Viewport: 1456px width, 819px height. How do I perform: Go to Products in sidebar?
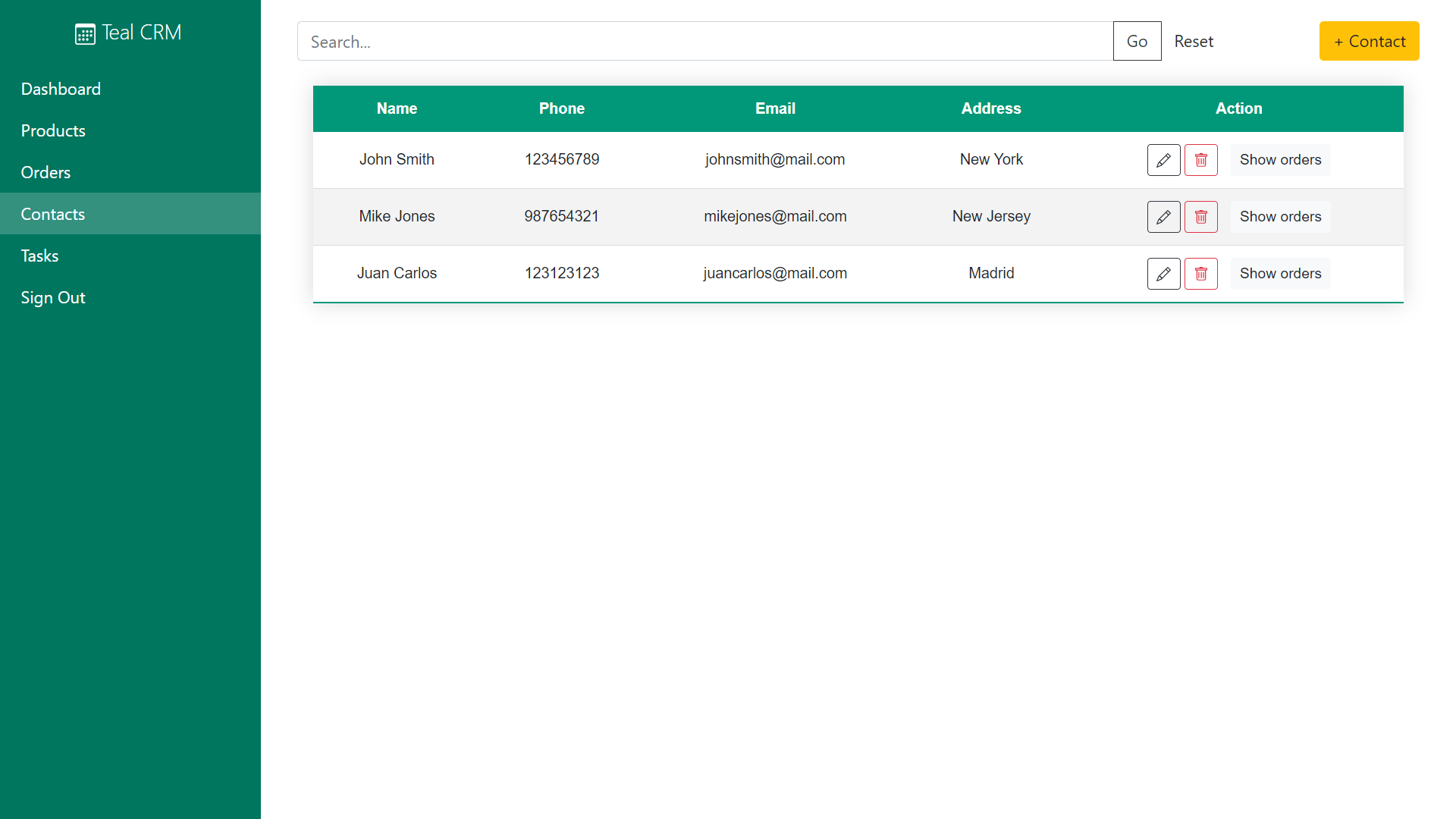pyautogui.click(x=53, y=131)
